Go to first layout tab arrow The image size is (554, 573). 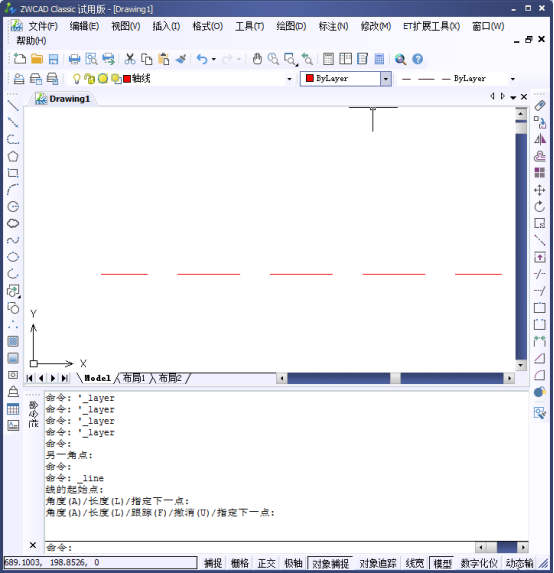[30, 378]
